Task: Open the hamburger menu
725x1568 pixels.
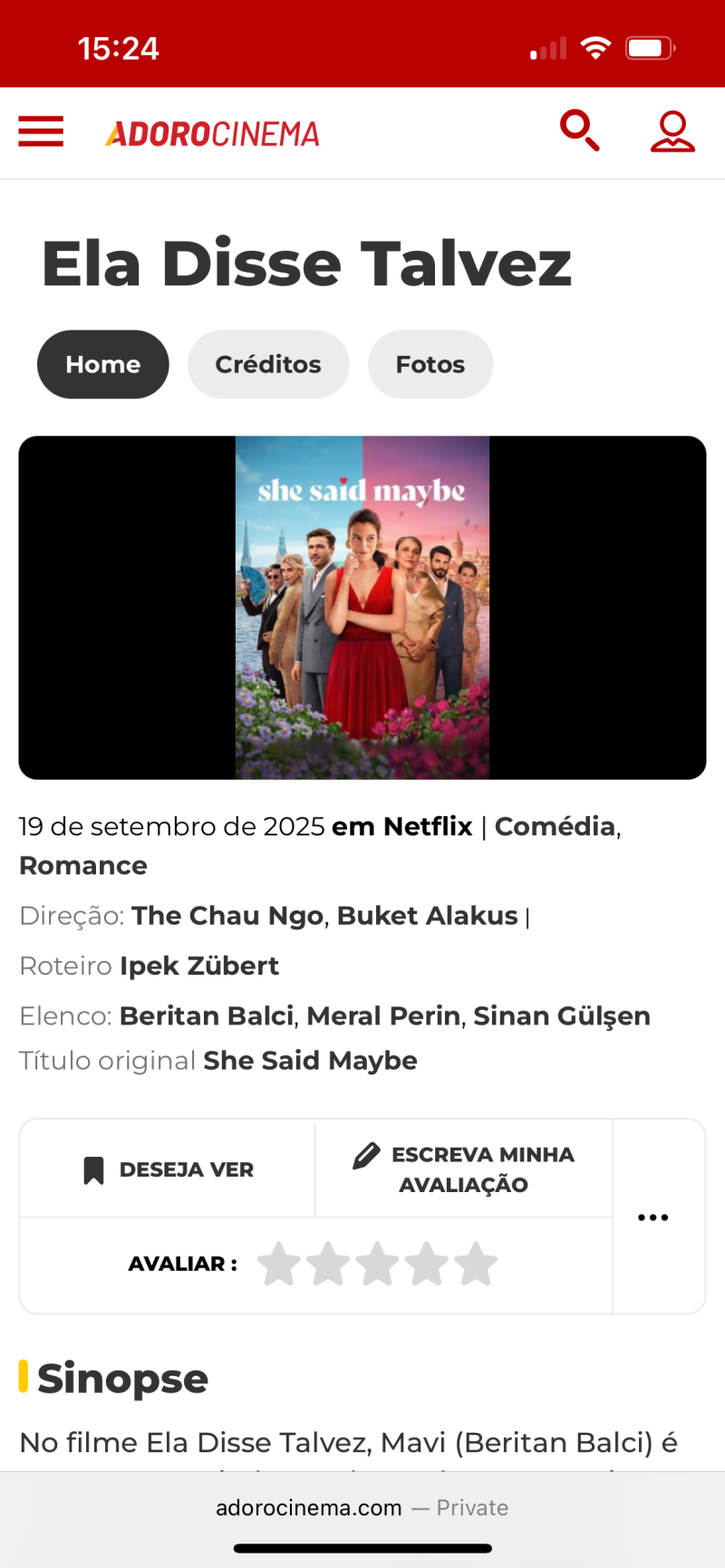Action: click(x=41, y=132)
